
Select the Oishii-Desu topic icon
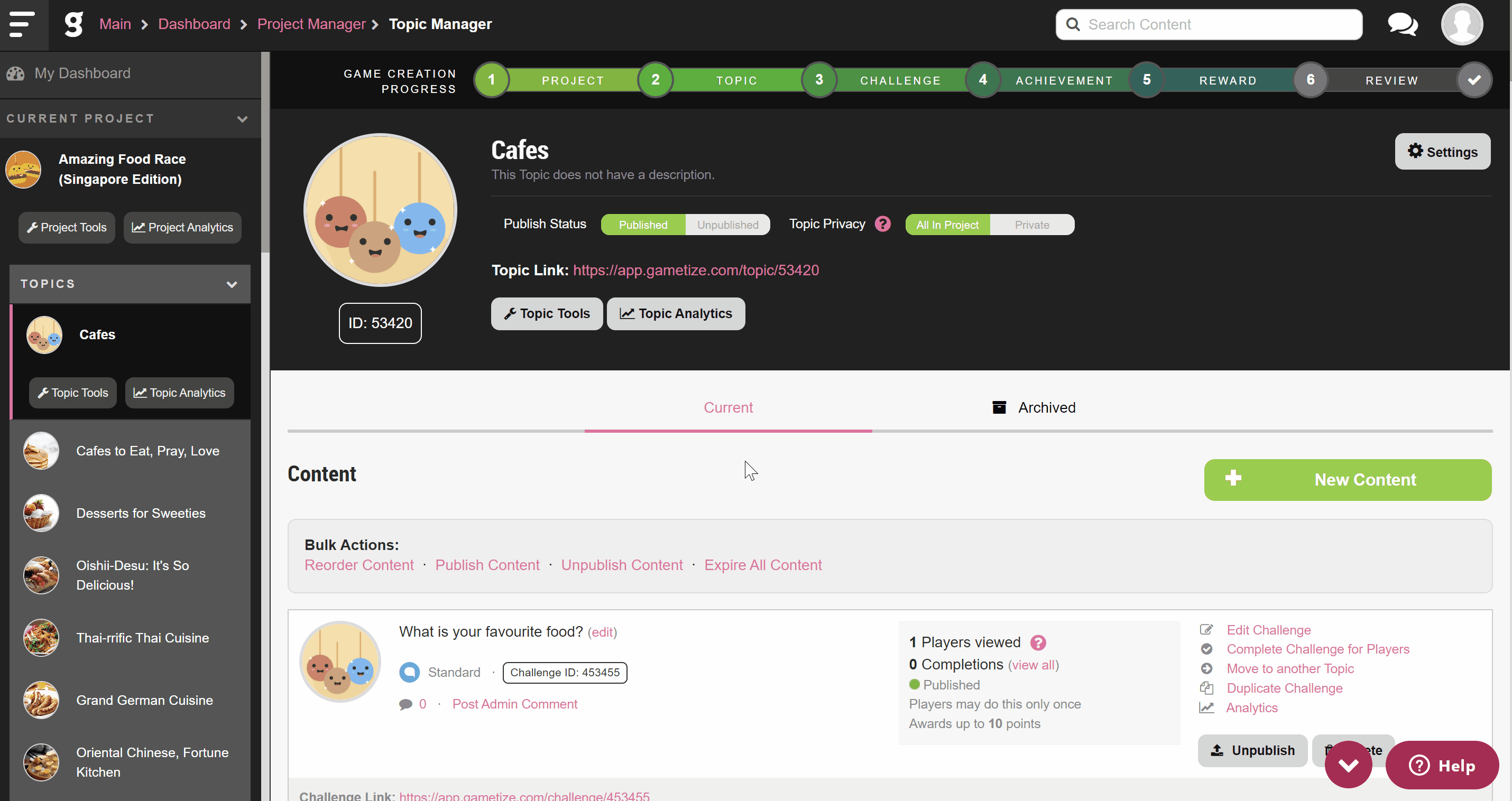click(41, 575)
